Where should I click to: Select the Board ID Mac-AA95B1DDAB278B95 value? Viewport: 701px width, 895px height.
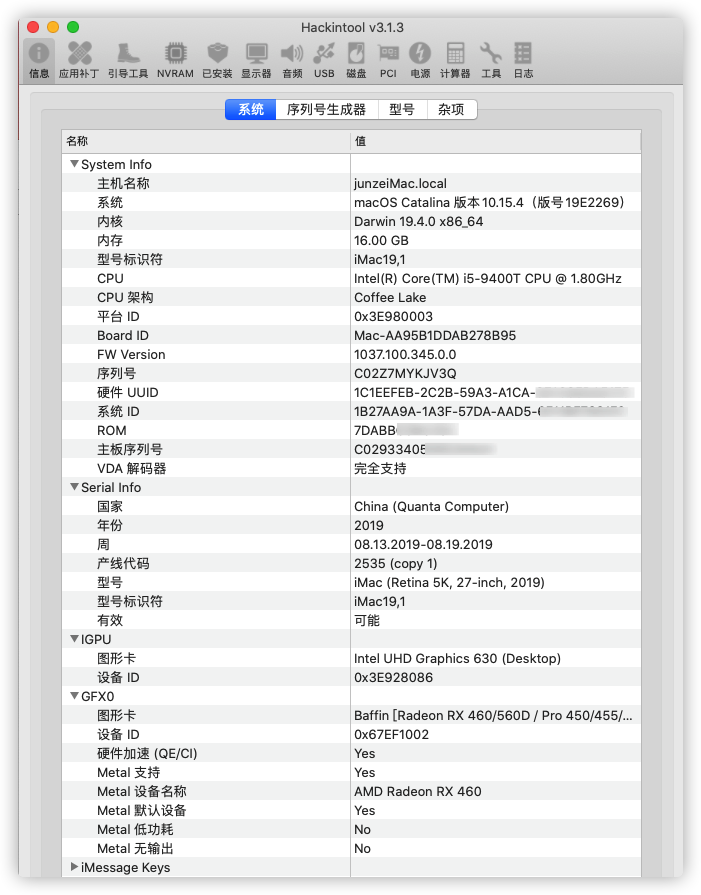click(435, 335)
